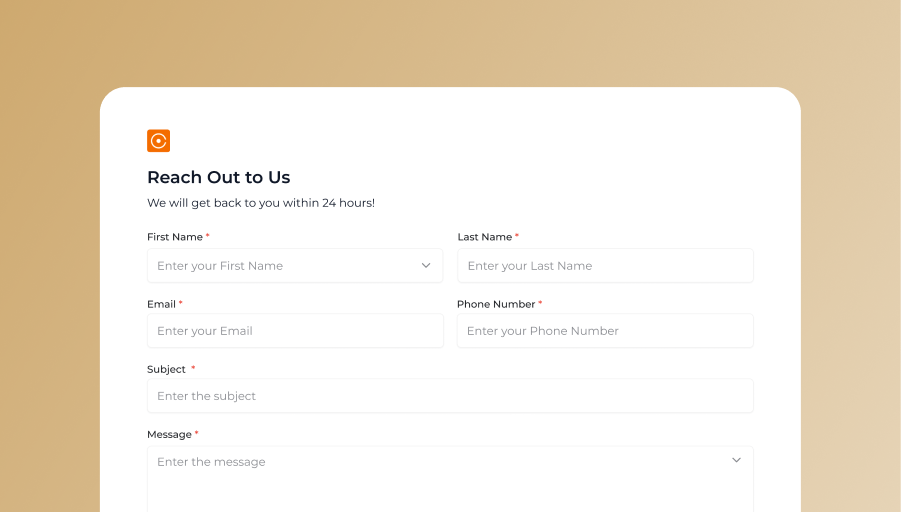
Task: Click the "Reach Out to Us" heading
Action: [x=218, y=177]
